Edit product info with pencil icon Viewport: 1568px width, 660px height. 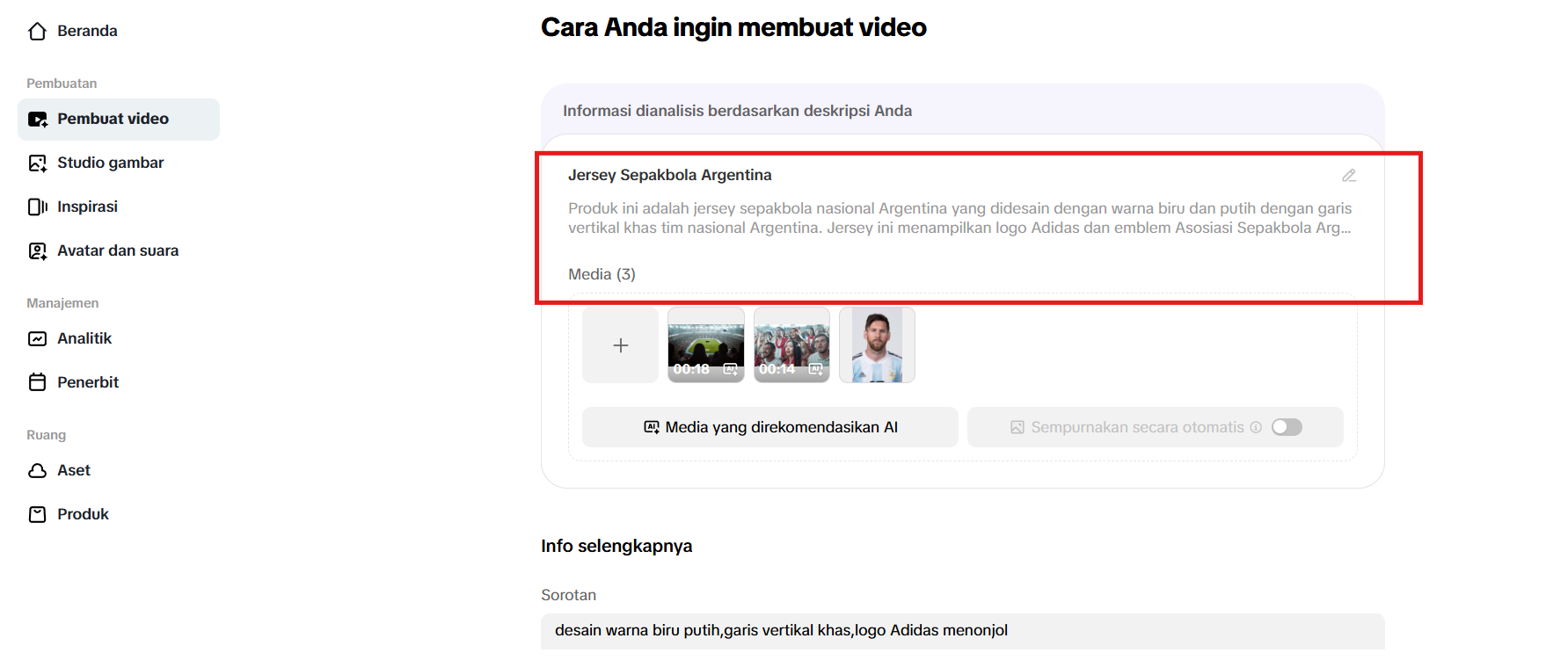(x=1348, y=176)
